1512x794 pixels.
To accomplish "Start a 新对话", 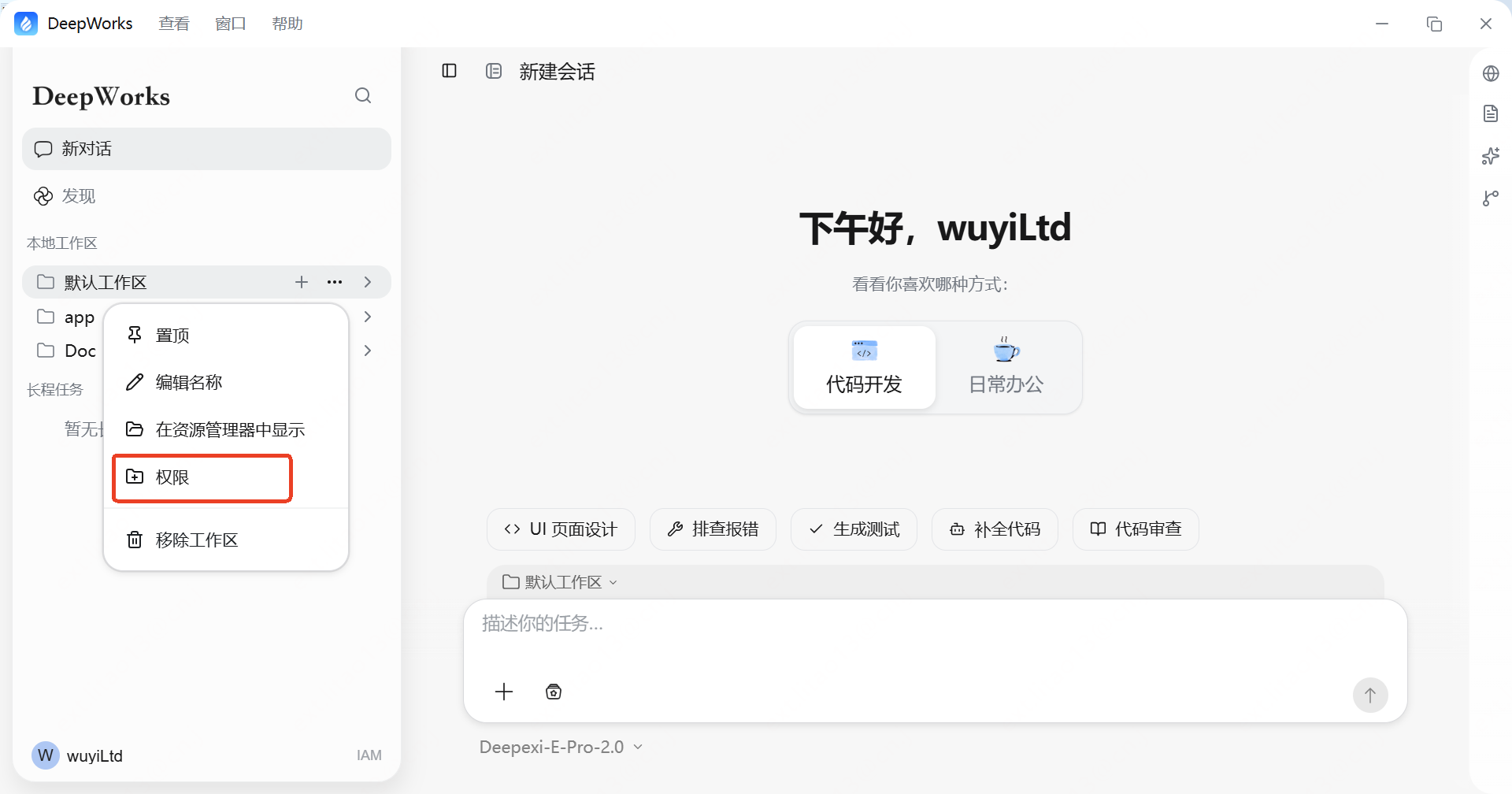I will (x=206, y=149).
